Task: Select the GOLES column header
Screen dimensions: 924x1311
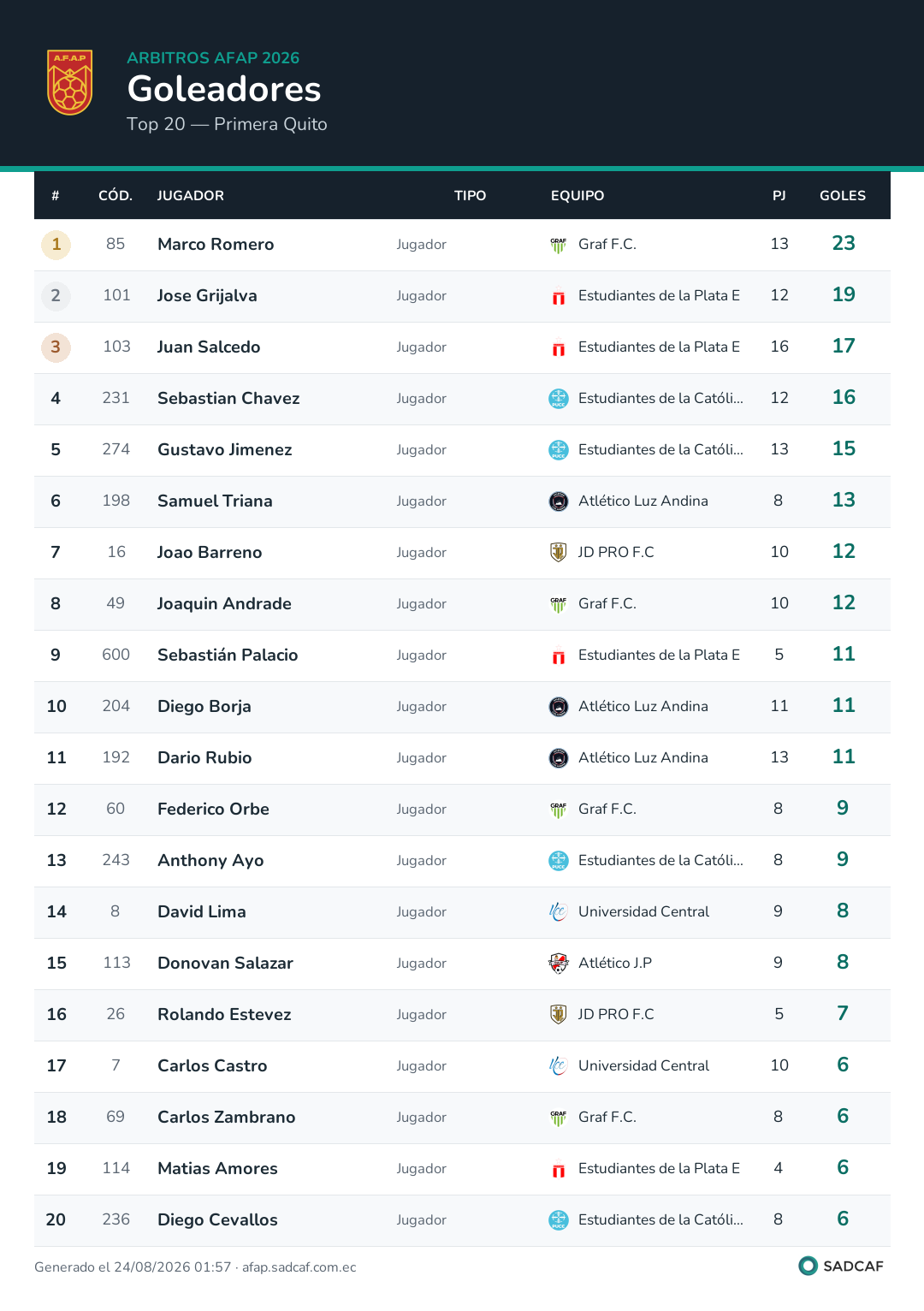Action: coord(843,196)
